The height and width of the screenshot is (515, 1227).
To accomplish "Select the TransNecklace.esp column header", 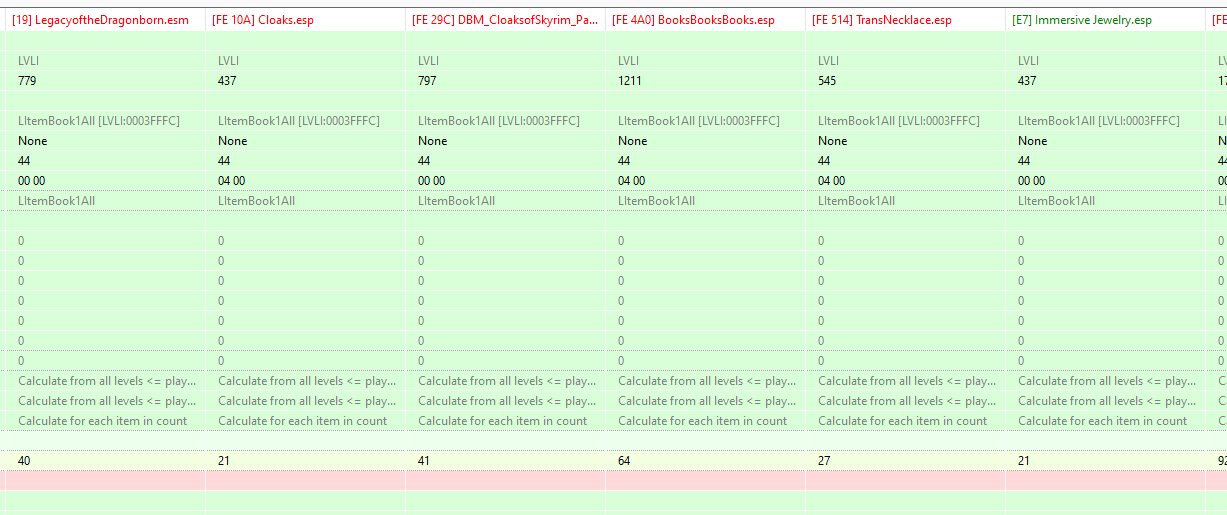I will click(905, 20).
